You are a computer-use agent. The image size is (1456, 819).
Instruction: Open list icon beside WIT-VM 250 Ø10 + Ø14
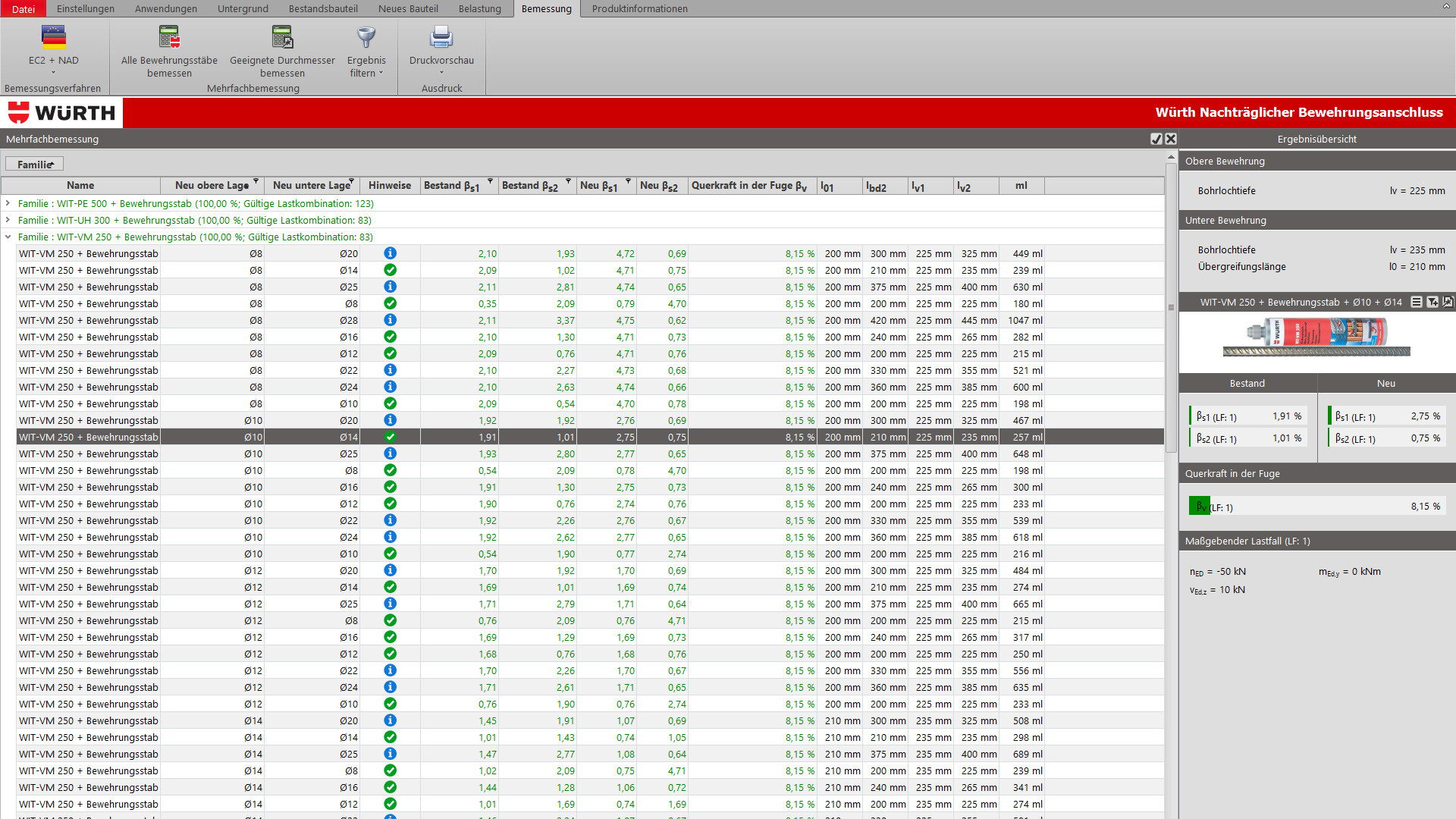point(1416,302)
